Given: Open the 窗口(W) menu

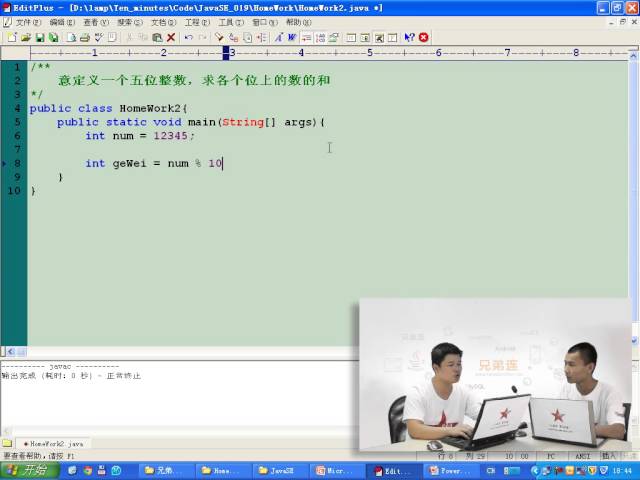Looking at the screenshot, I should tap(265, 22).
